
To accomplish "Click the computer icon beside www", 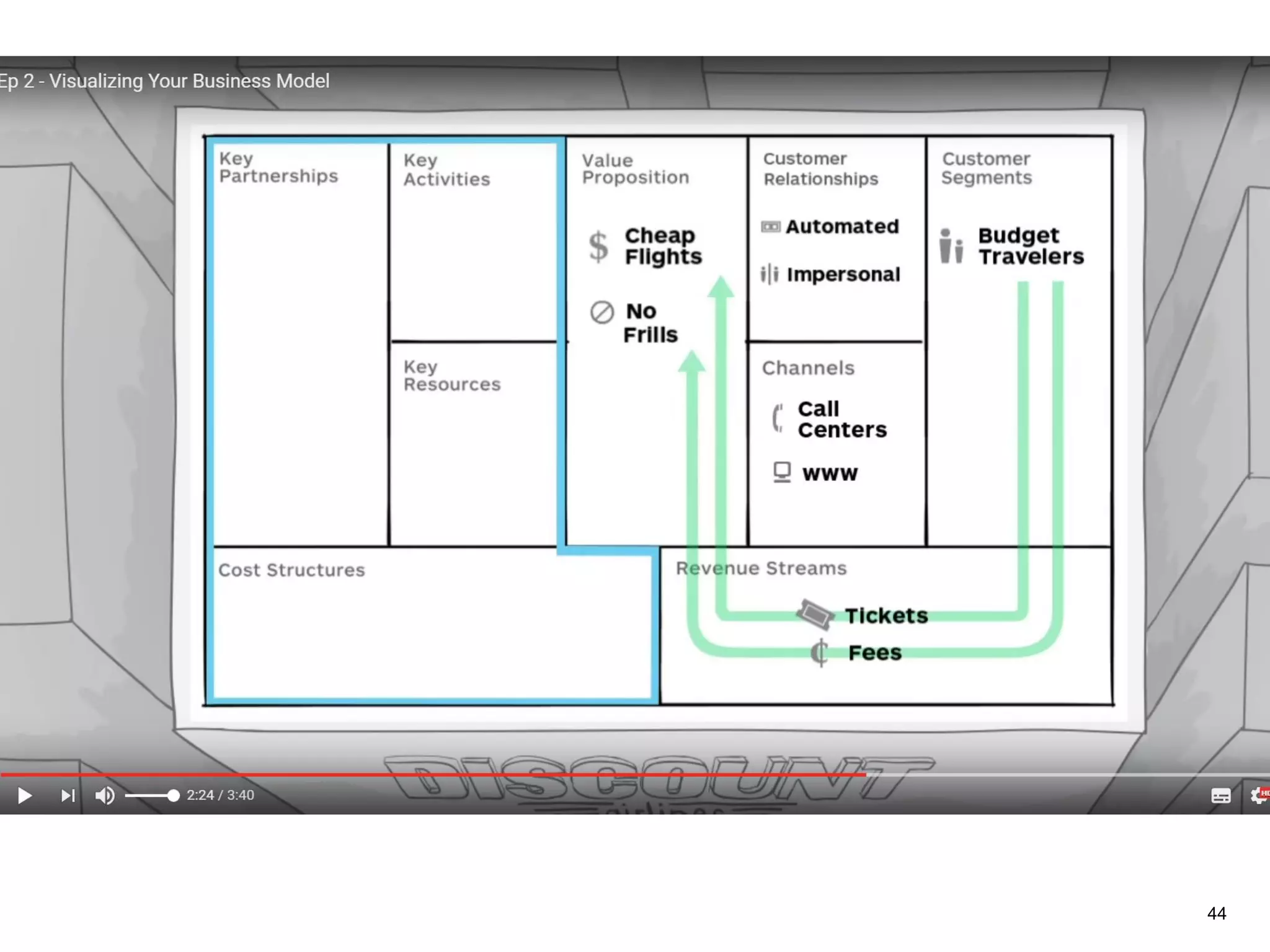I will tap(782, 472).
